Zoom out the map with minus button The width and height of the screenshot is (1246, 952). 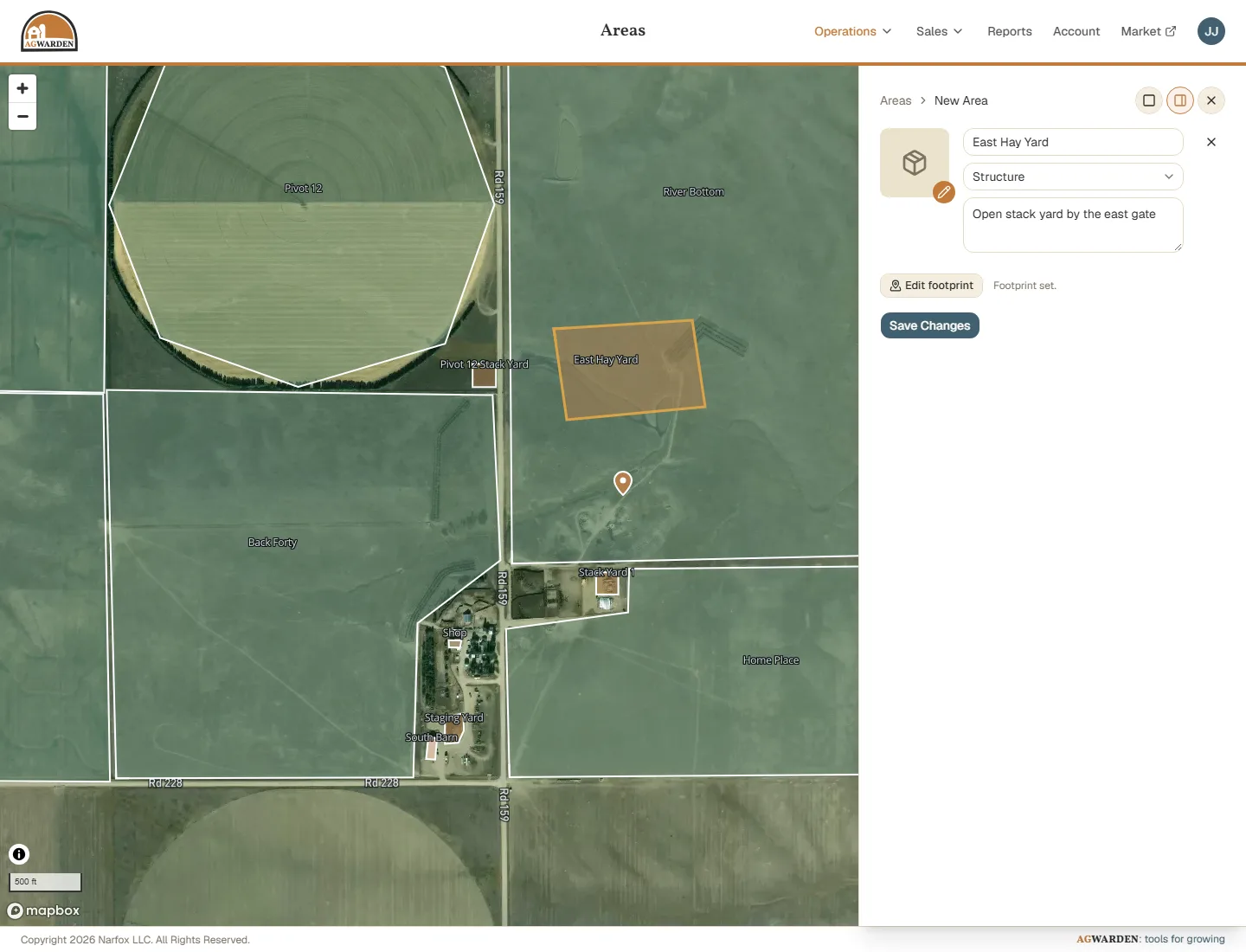click(x=22, y=116)
